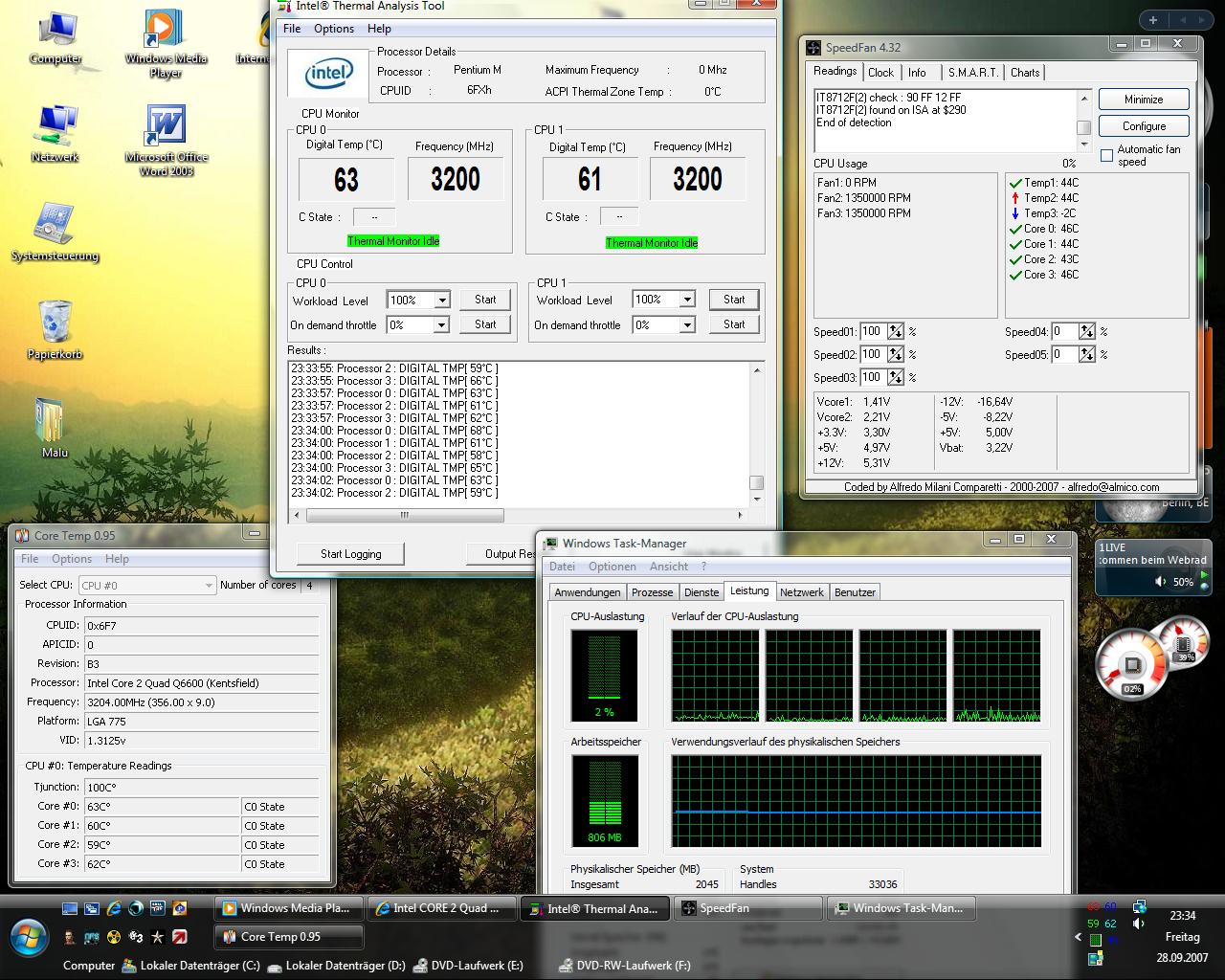The width and height of the screenshot is (1225, 980).
Task: Open Prozesse tab in Task-Manager
Action: click(x=653, y=592)
